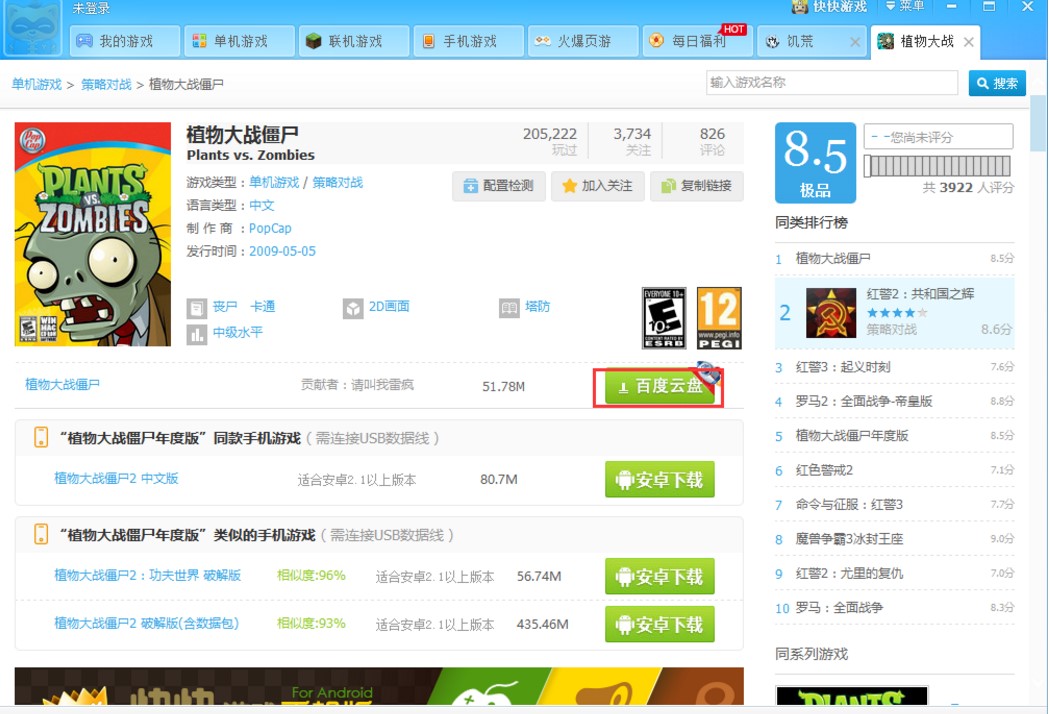Open 植物大战僵尸2 破解版(含数据包) link
Viewport: 1050px width, 714px height.
147,624
